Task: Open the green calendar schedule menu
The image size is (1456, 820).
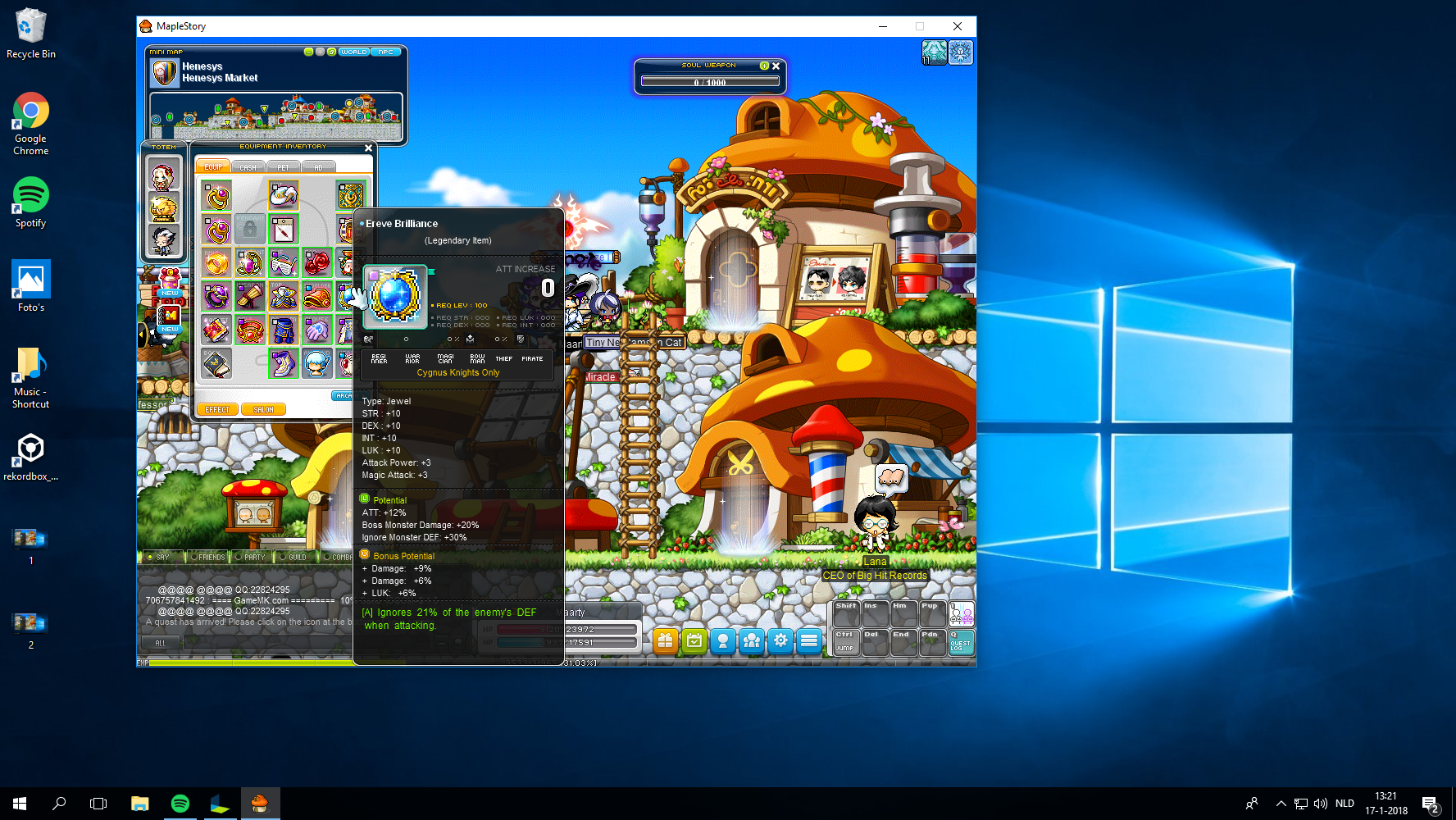Action: click(694, 641)
